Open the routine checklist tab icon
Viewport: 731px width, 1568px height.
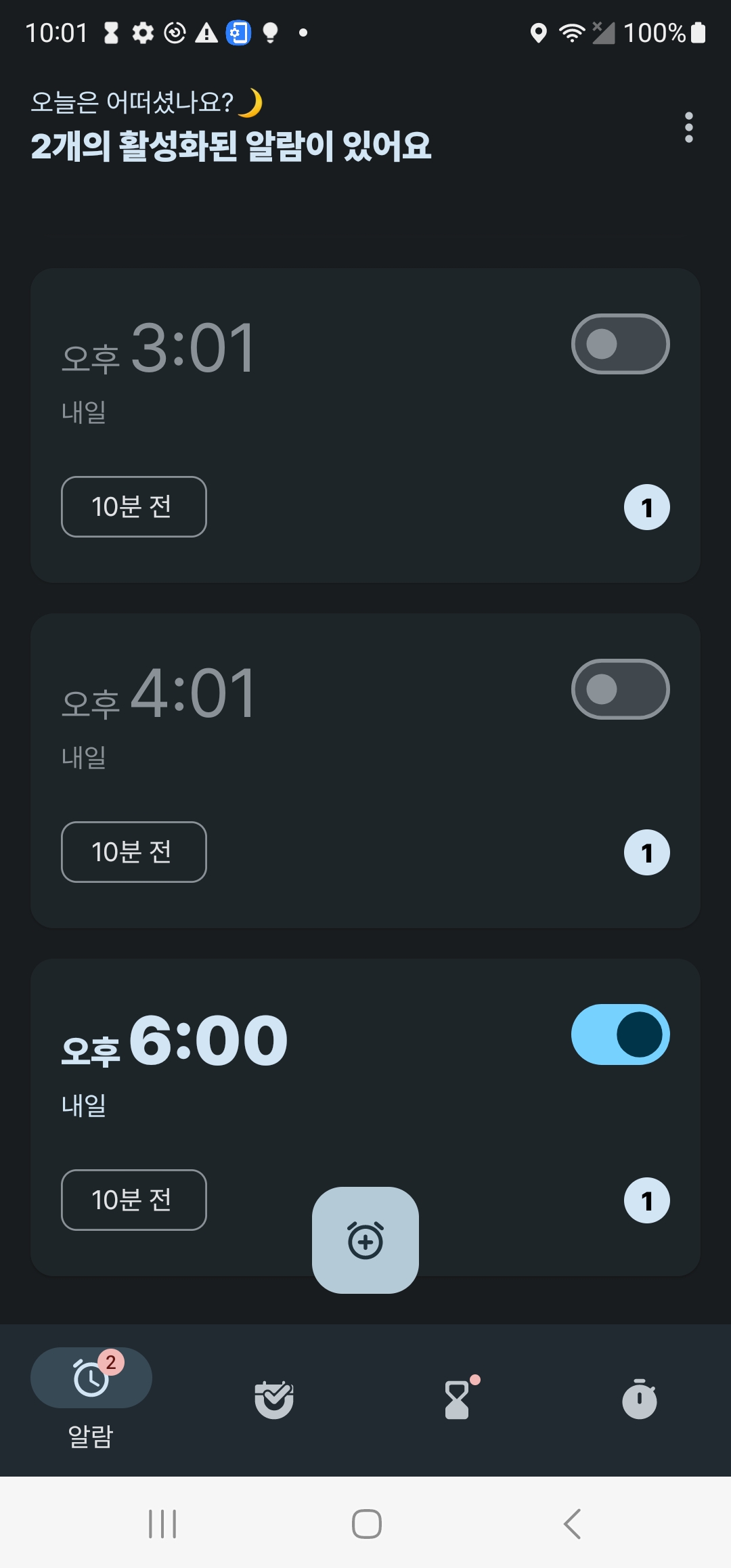[x=274, y=1399]
